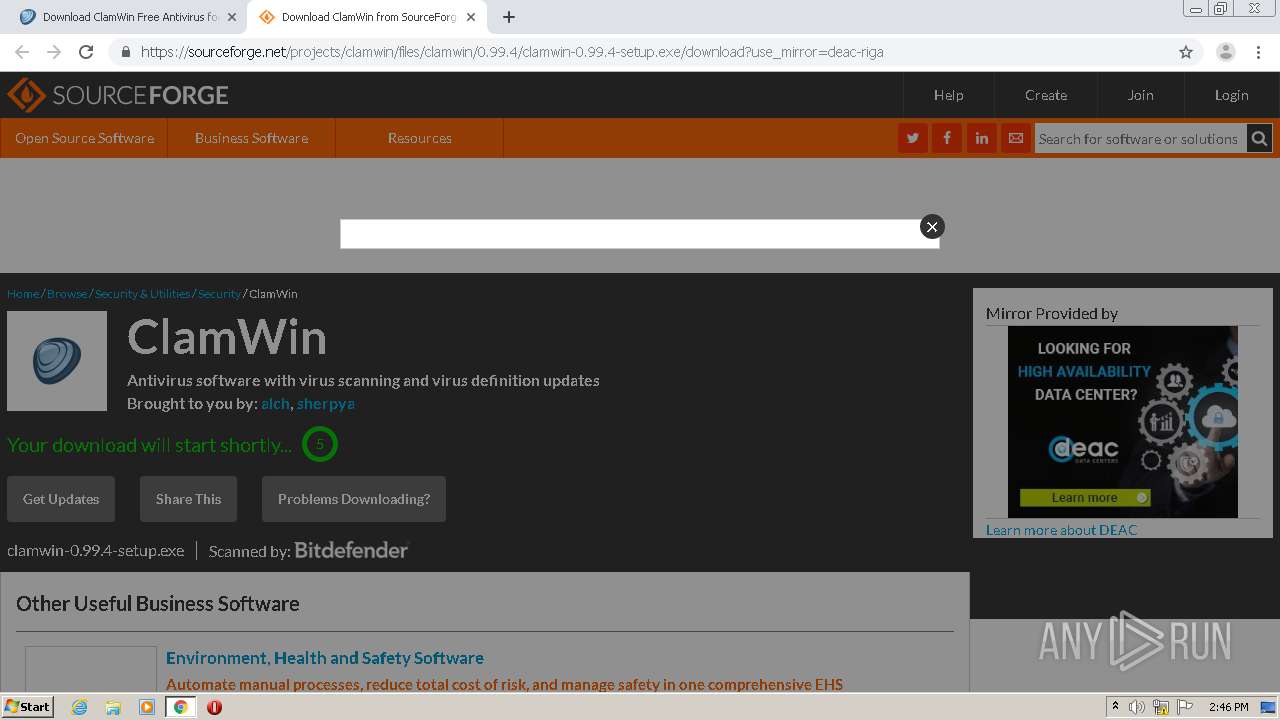This screenshot has height=720, width=1280.
Task: Click the Share This button
Action: tap(188, 499)
